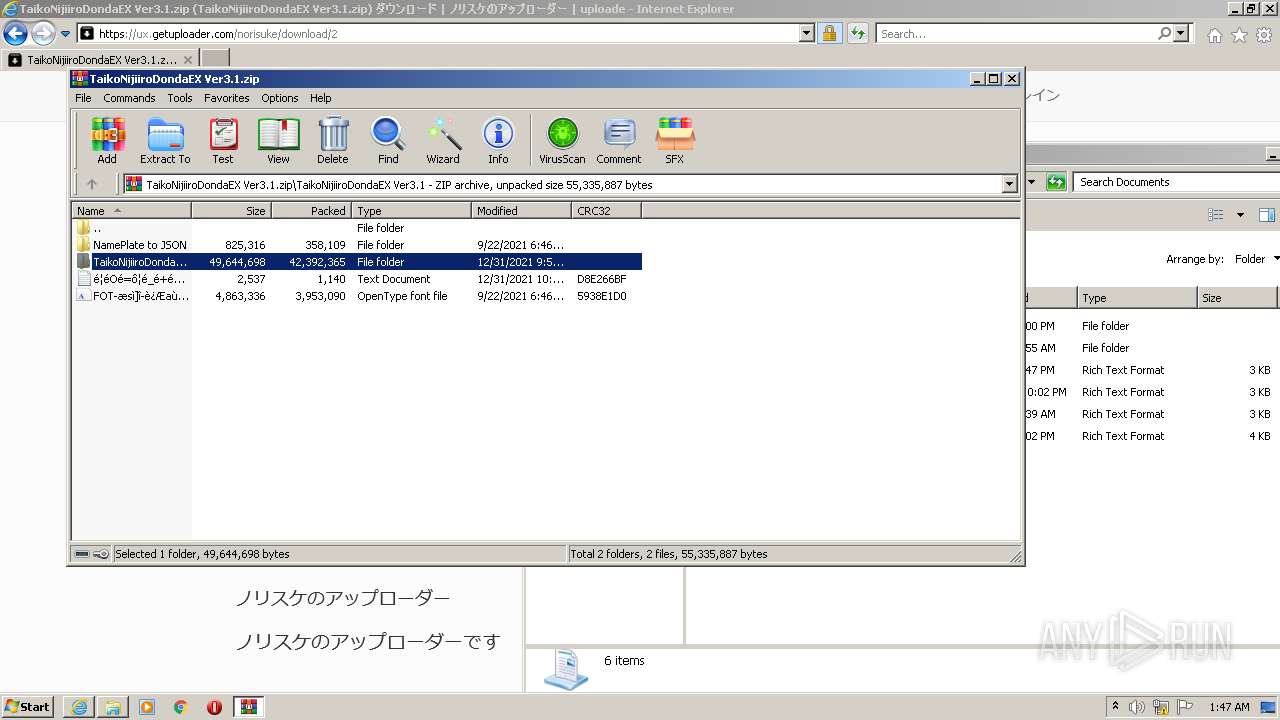
Task: Click the Extract To toolbar icon
Action: pyautogui.click(x=165, y=141)
